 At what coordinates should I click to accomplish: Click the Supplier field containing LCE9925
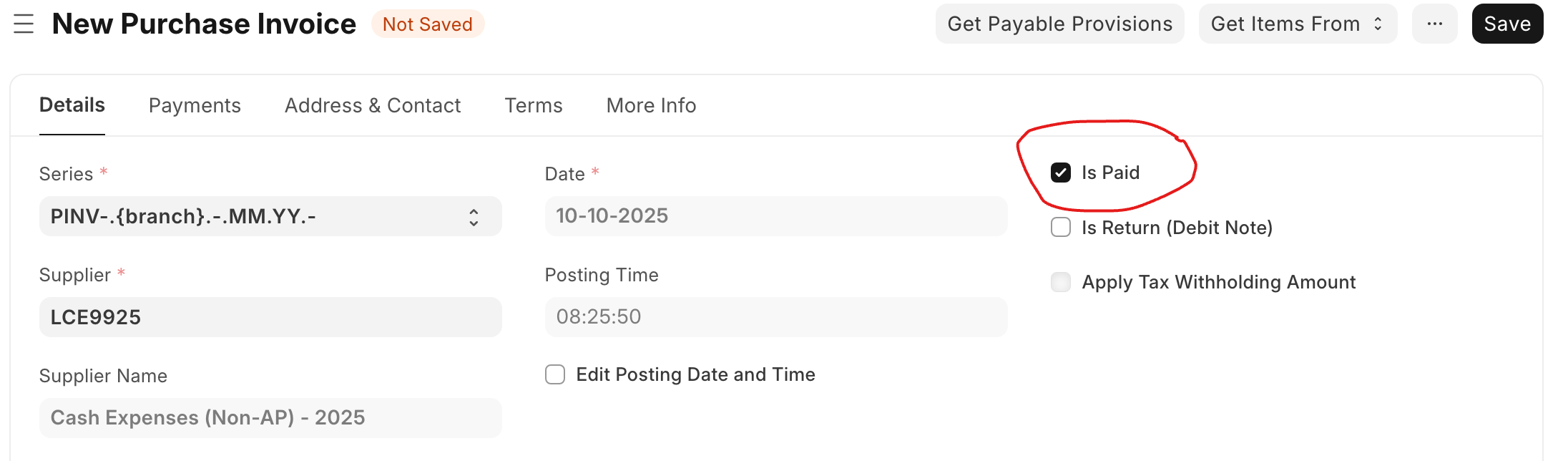pyautogui.click(x=270, y=317)
